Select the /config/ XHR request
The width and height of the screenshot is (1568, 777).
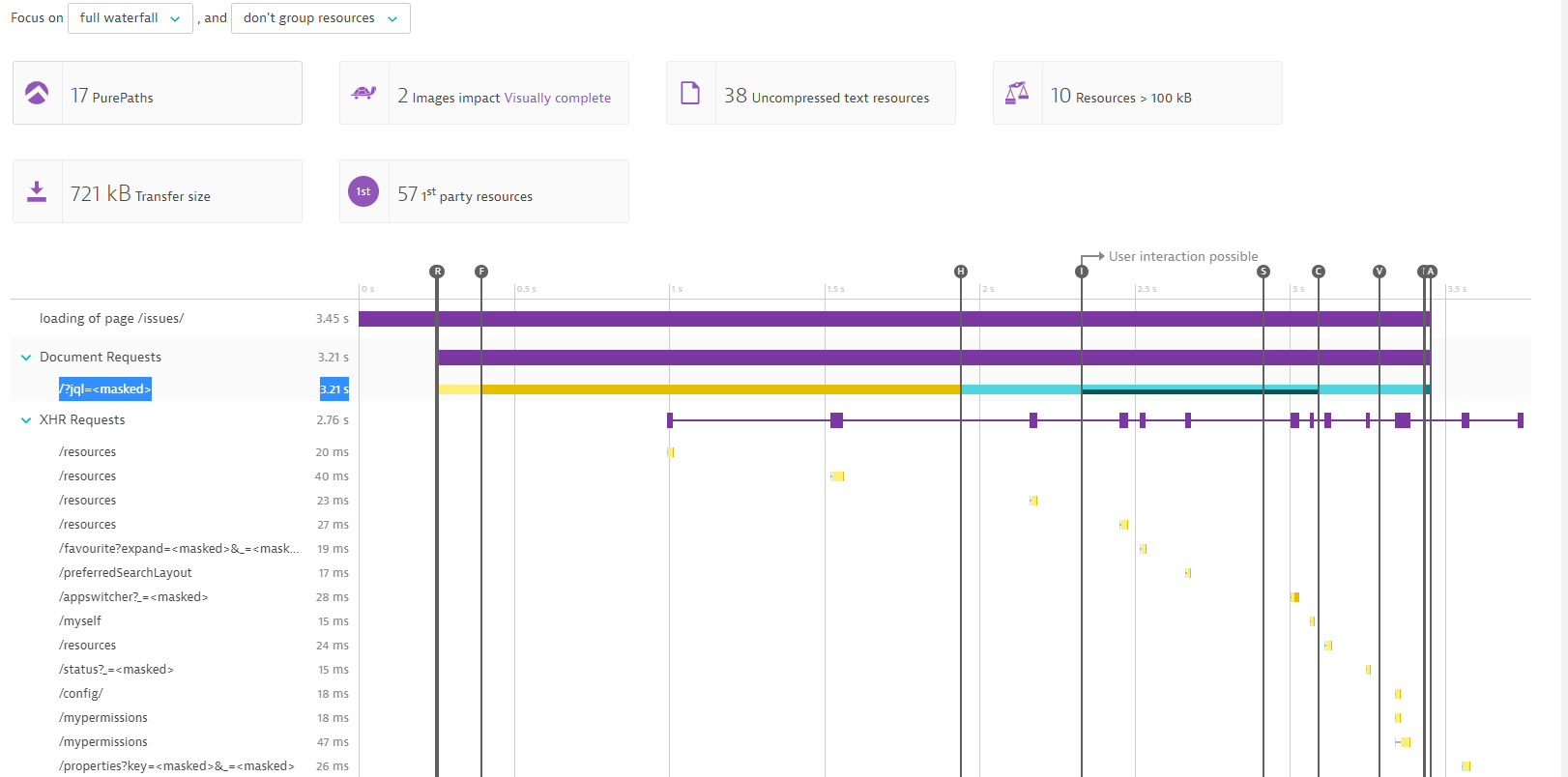[x=81, y=694]
